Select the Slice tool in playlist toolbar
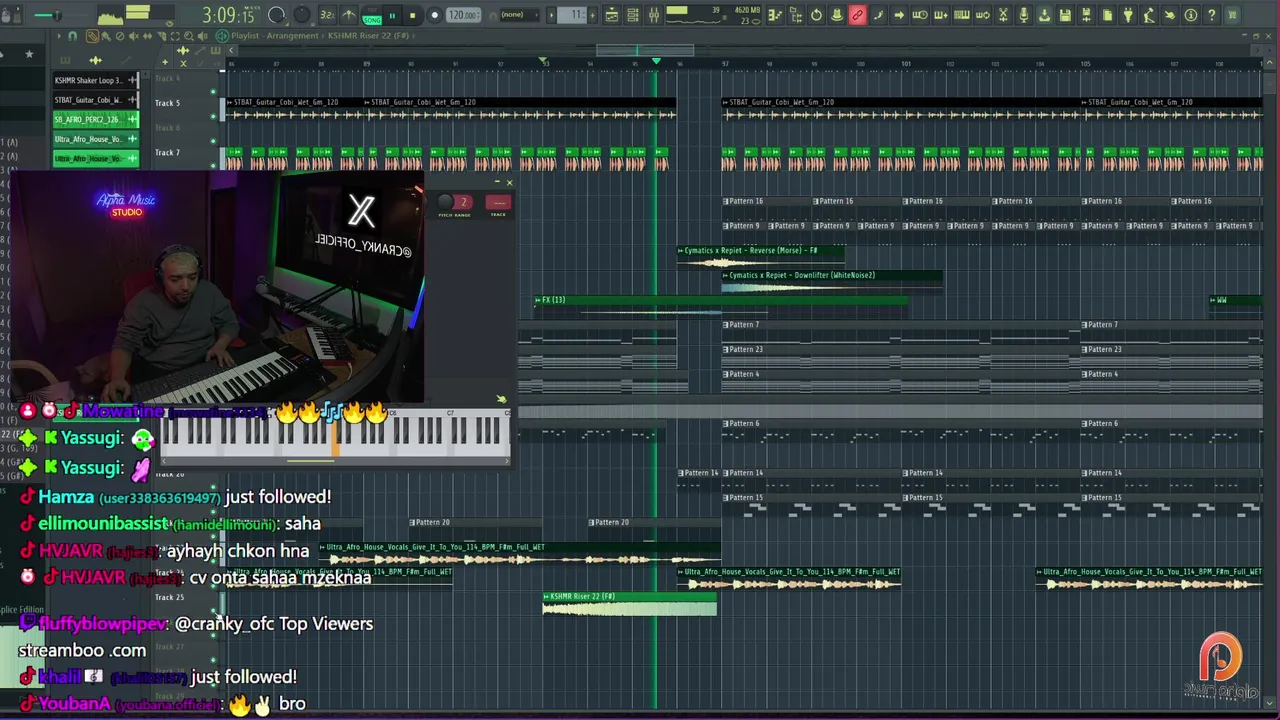Viewport: 1280px width, 720px height. 161,36
